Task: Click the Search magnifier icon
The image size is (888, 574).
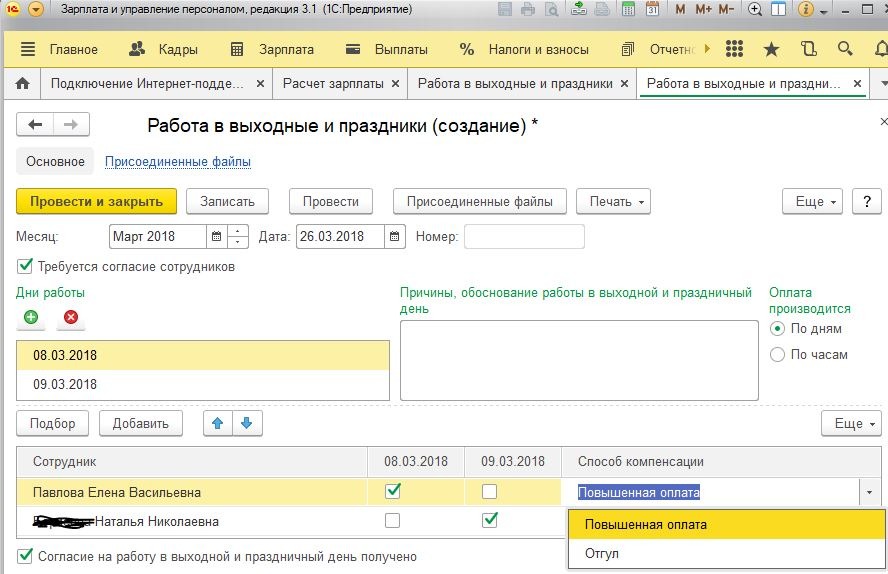Action: pos(845,49)
